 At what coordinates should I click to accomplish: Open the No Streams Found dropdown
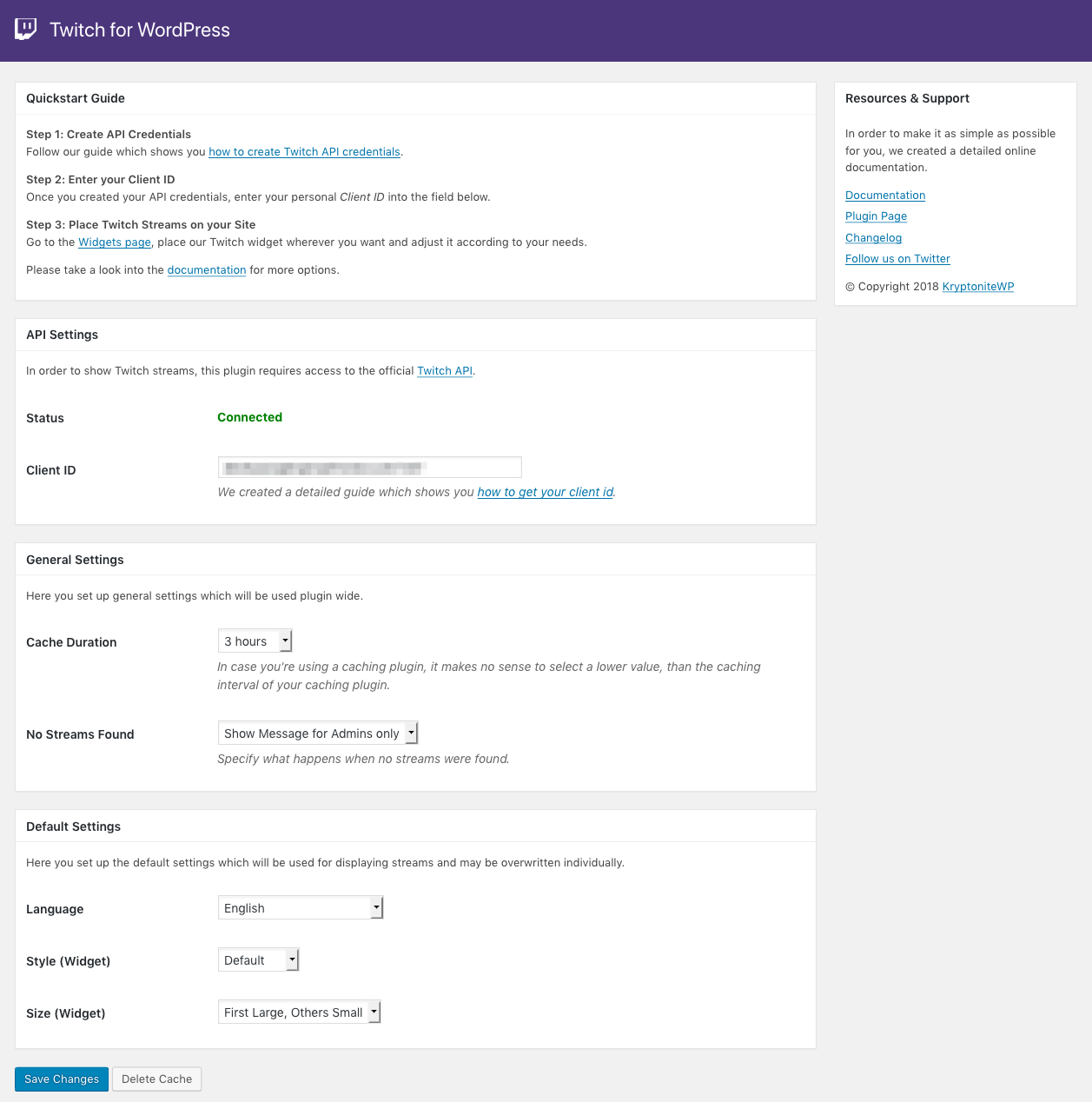coord(318,734)
